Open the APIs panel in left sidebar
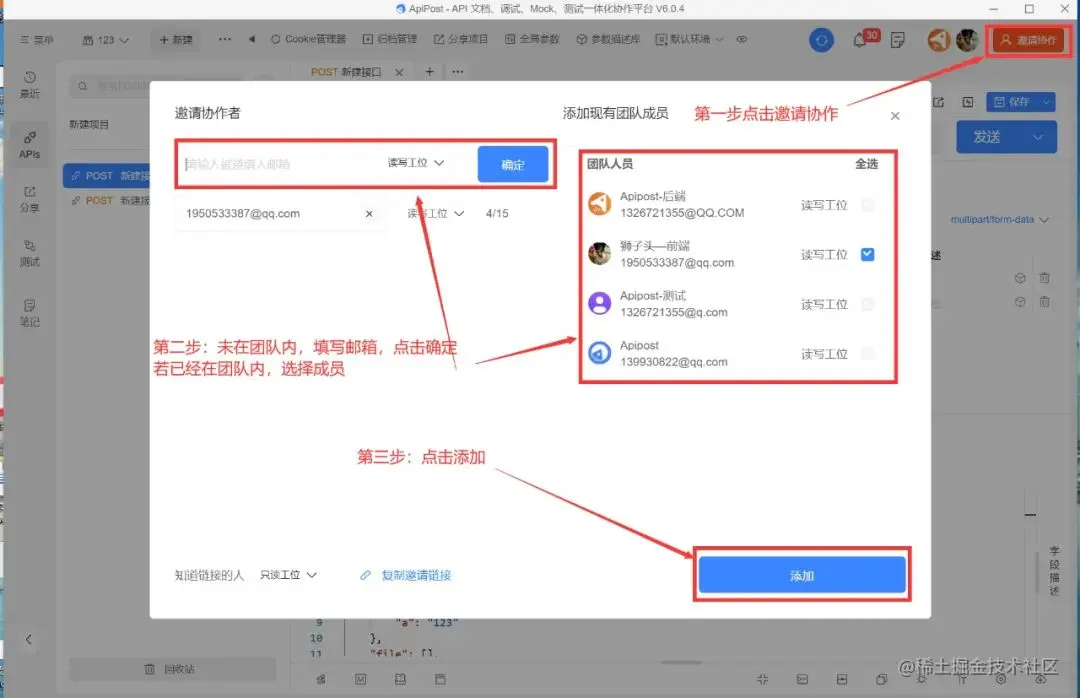The width and height of the screenshot is (1080, 698). coord(28,143)
